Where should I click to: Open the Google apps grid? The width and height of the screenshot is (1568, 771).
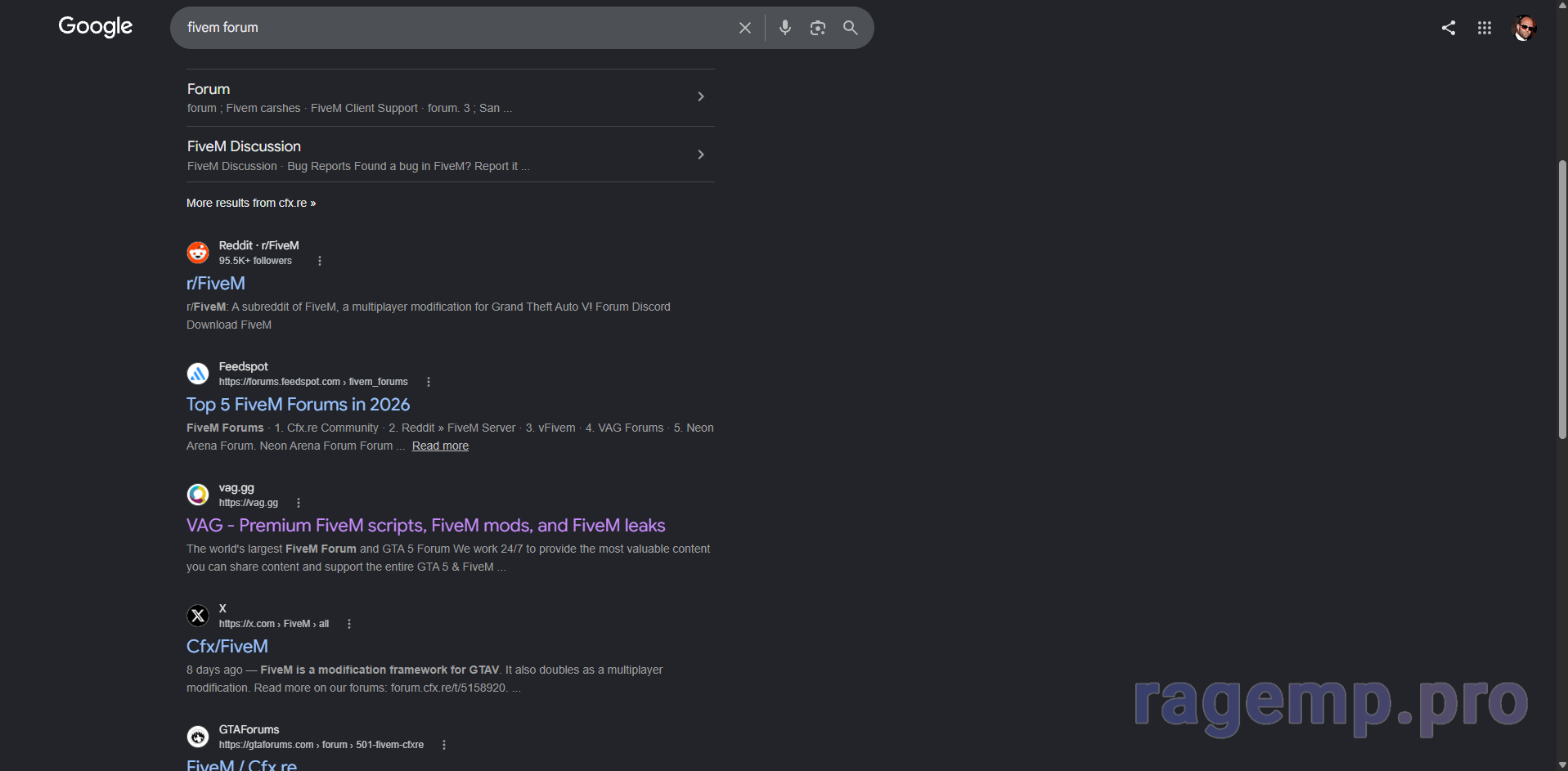[x=1485, y=28]
